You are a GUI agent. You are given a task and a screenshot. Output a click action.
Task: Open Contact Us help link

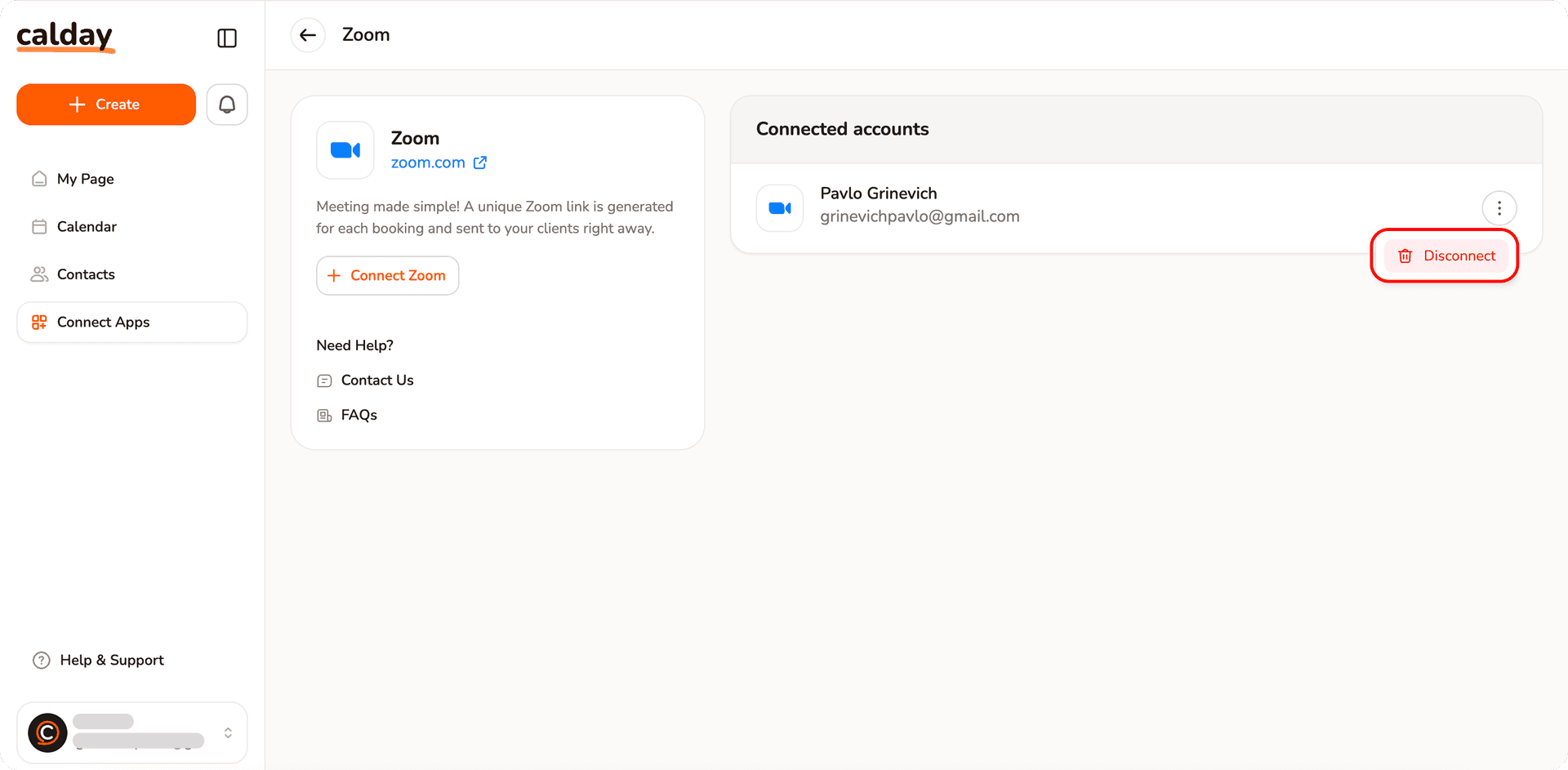[x=376, y=381]
